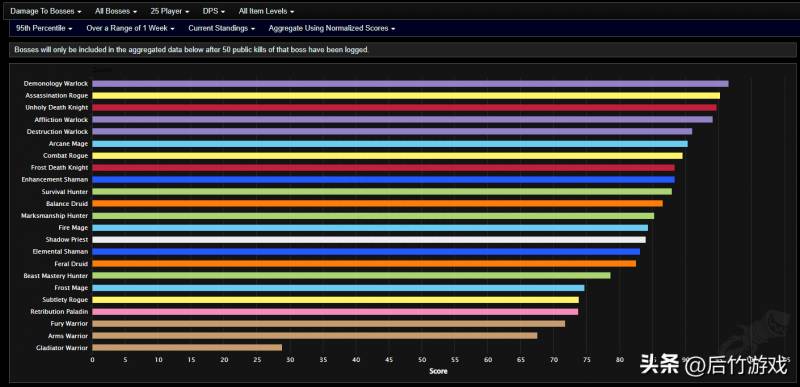This screenshot has height=387, width=800.
Task: Click the Marksmanship Hunter bar
Action: tap(373, 216)
